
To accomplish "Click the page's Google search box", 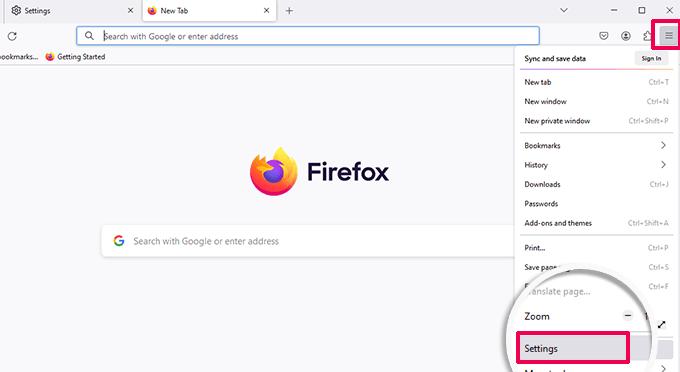I will click(308, 241).
